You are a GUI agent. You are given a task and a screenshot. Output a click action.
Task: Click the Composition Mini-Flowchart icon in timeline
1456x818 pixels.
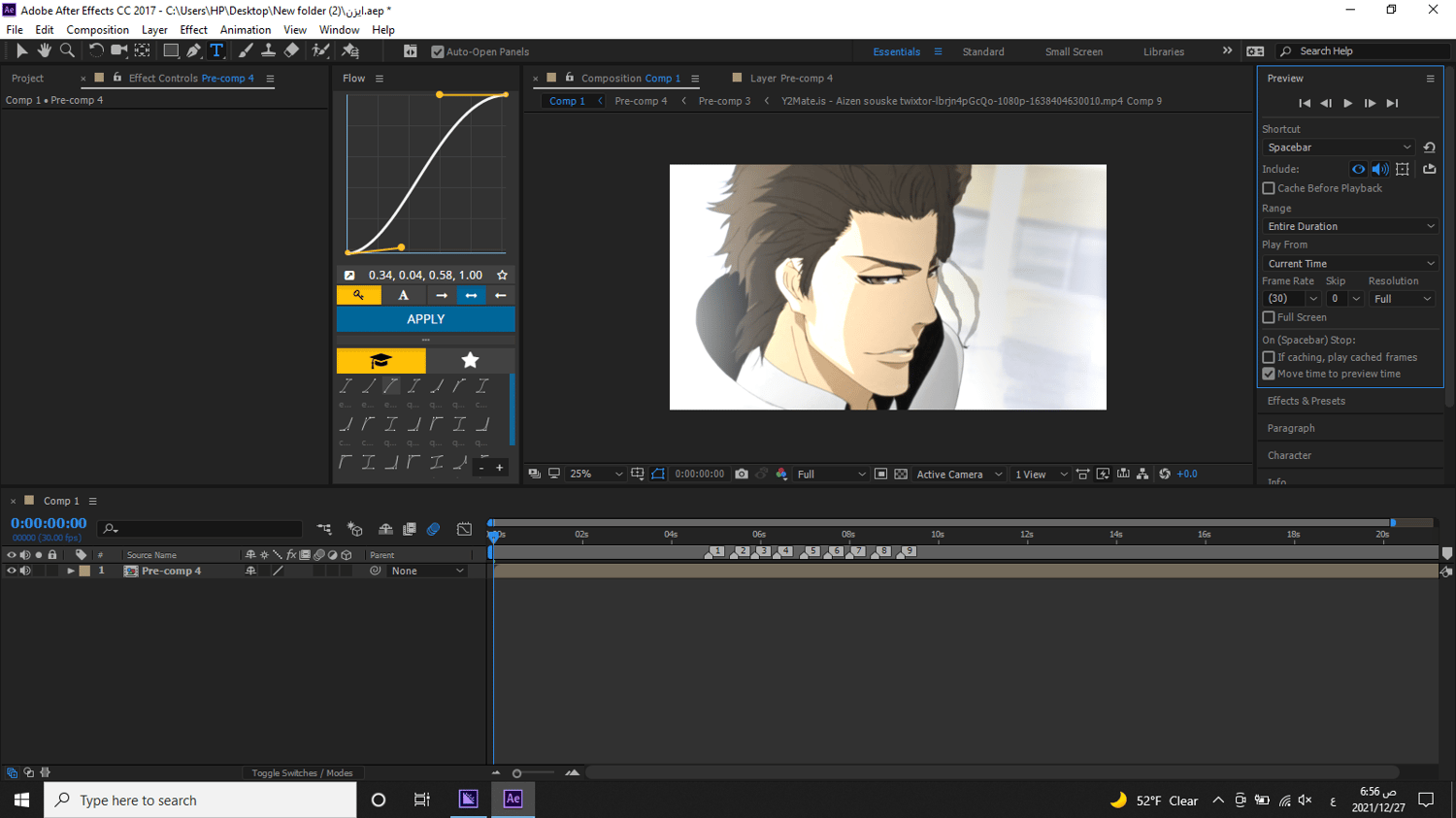pyautogui.click(x=324, y=529)
